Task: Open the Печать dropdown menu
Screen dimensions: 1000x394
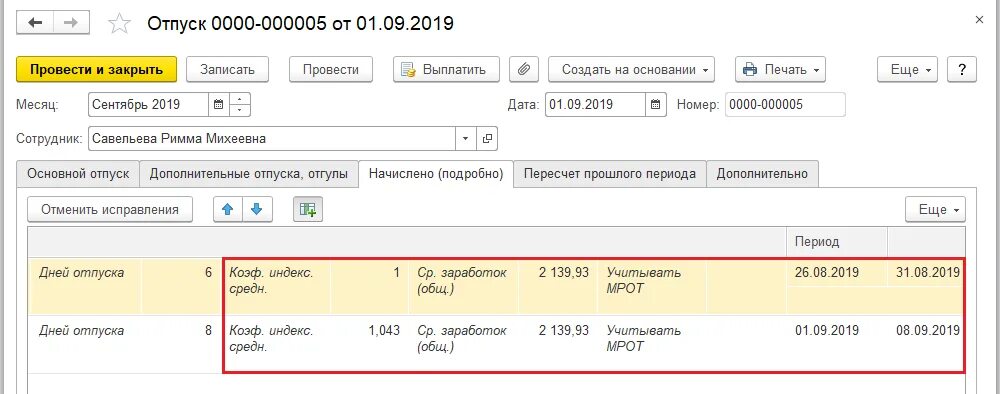Action: 781,69
